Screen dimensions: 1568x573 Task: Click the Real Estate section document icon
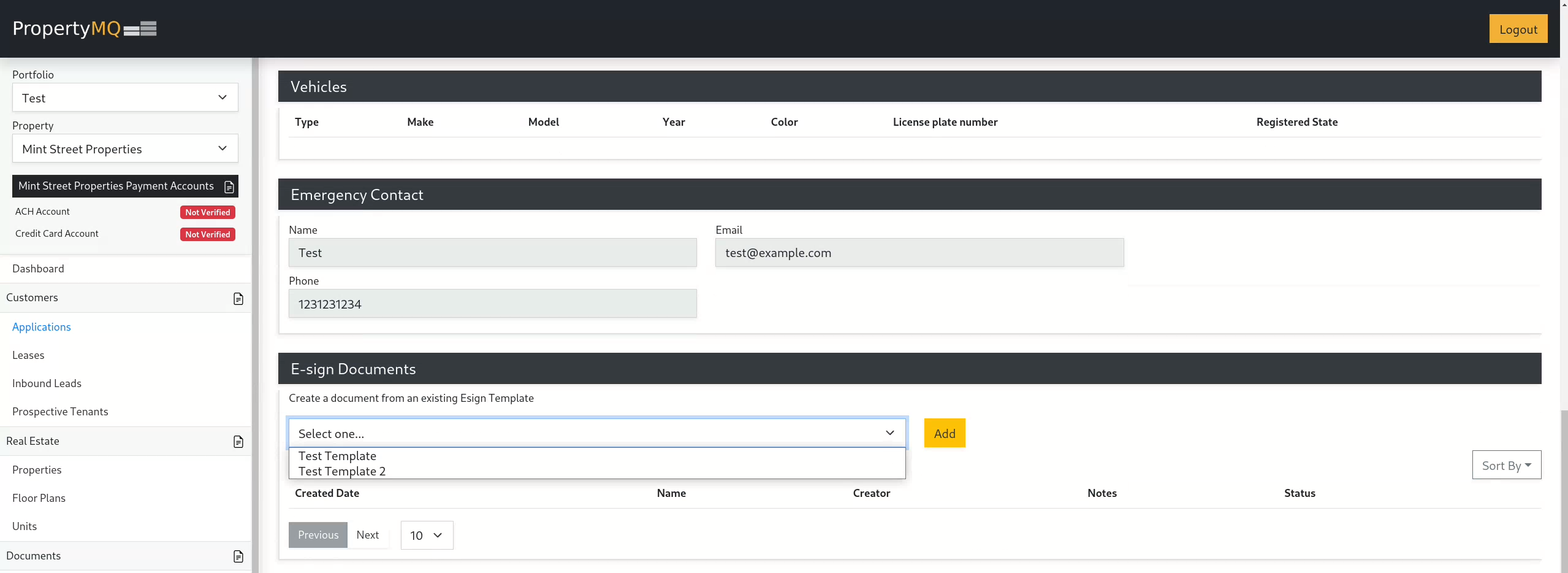238,442
